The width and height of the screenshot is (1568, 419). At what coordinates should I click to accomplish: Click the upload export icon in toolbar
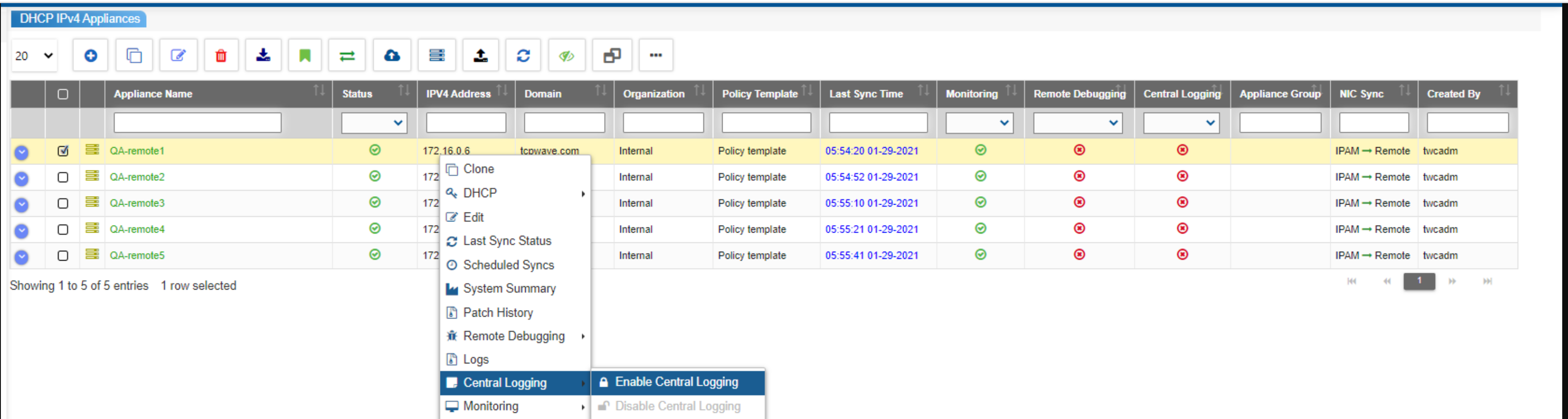[x=480, y=56]
